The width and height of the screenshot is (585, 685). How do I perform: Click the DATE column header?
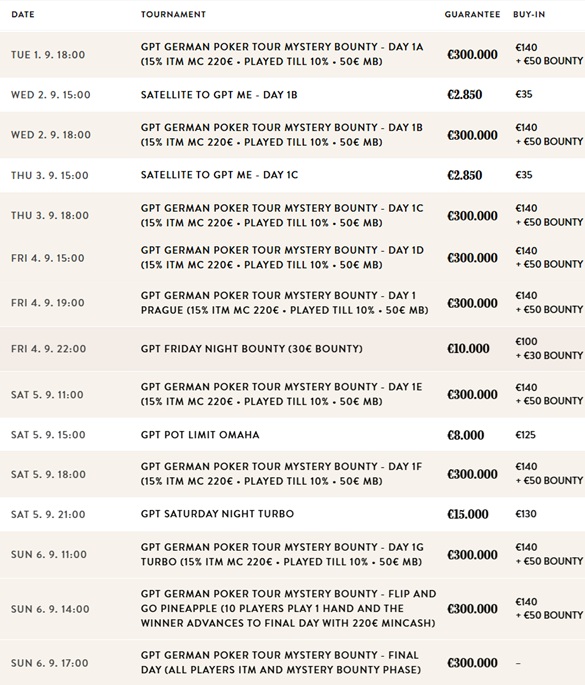click(x=23, y=14)
